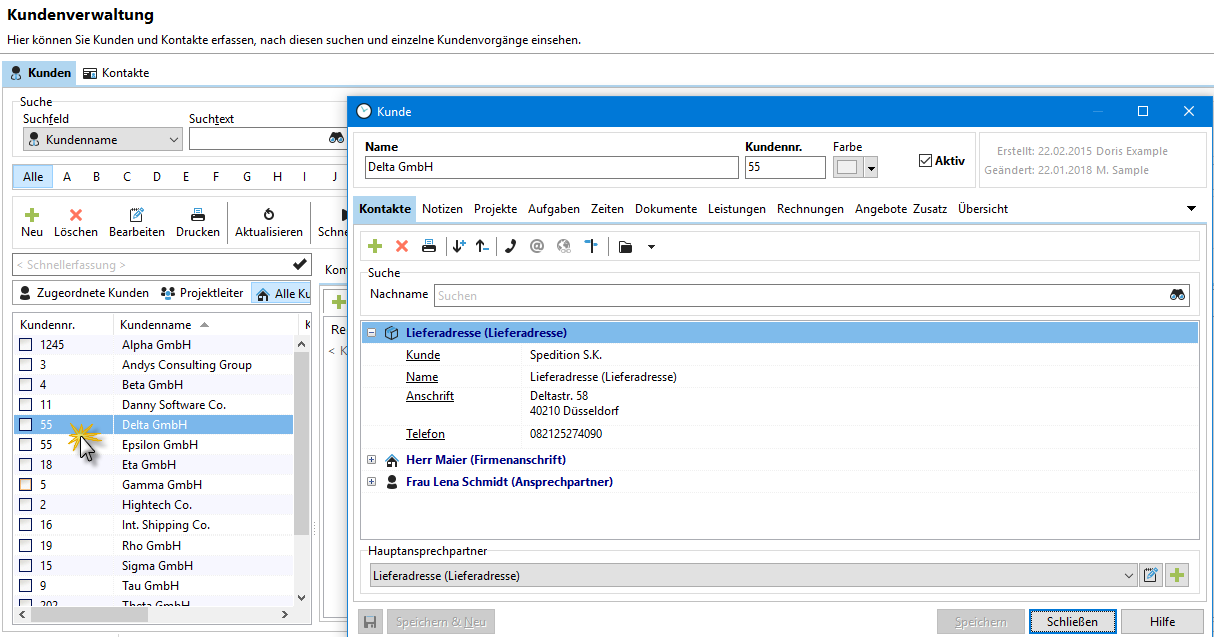Image resolution: width=1214 pixels, height=637 pixels.
Task: Refresh the list with Aktualisieren
Action: pyautogui.click(x=268, y=222)
